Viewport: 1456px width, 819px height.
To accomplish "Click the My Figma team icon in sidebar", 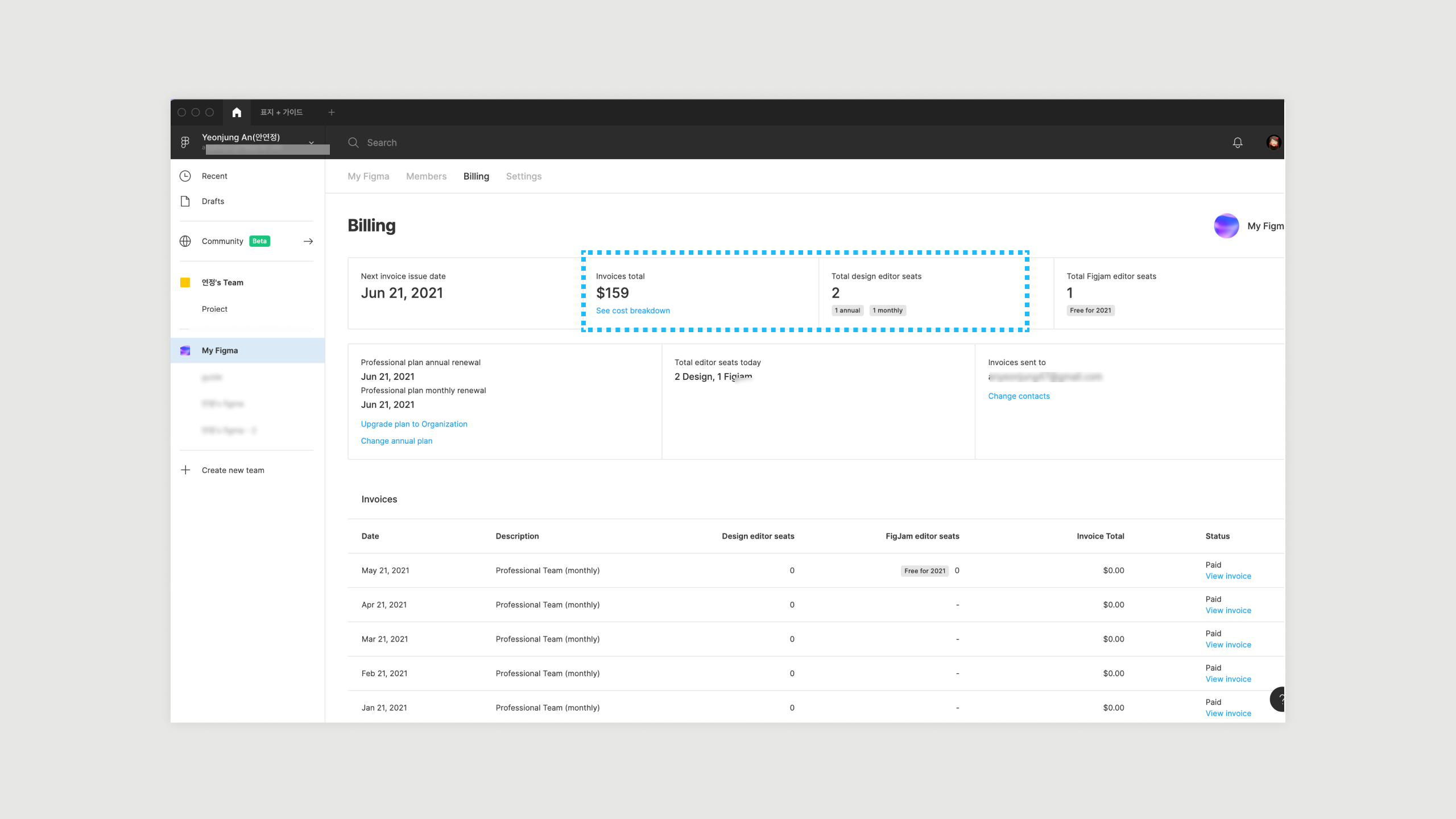I will tap(185, 350).
